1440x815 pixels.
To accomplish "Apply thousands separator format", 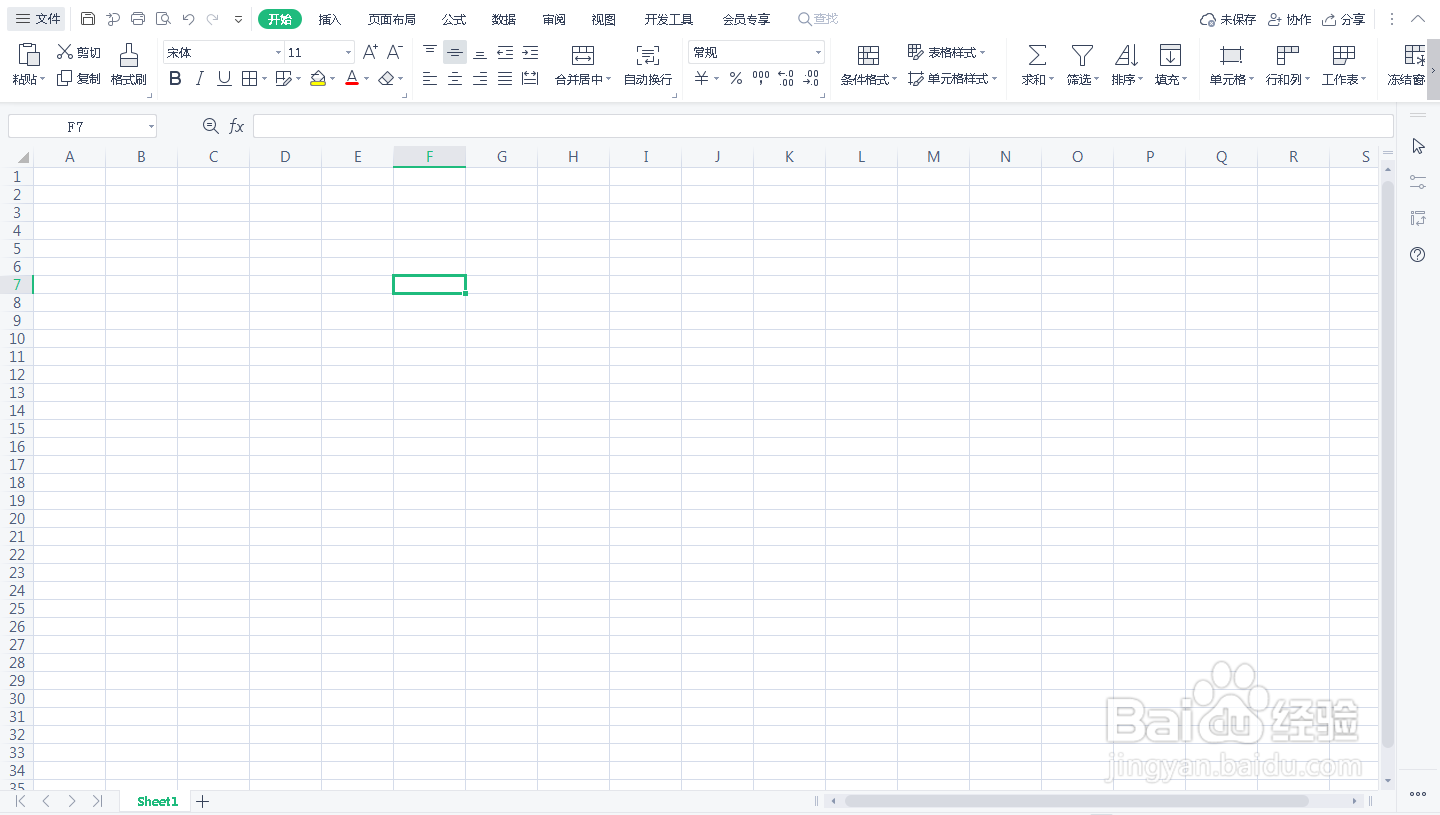I will pos(761,78).
